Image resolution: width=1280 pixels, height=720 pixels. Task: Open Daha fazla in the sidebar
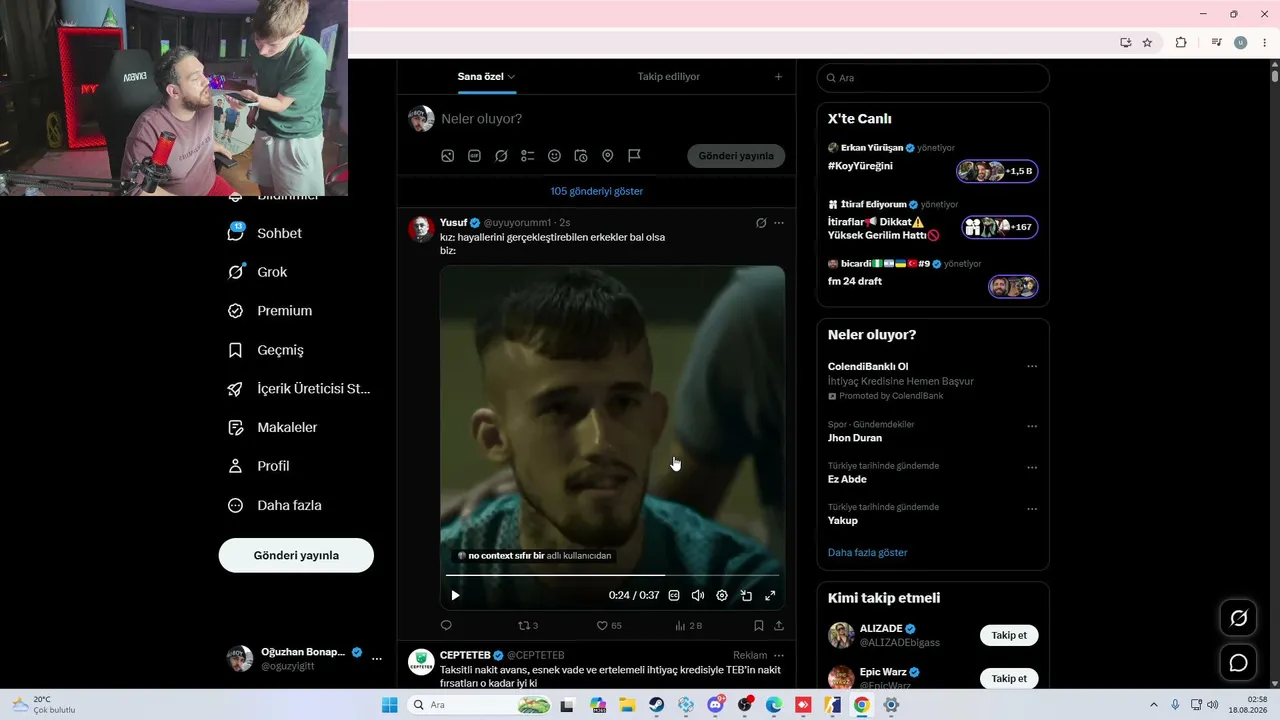(274, 505)
